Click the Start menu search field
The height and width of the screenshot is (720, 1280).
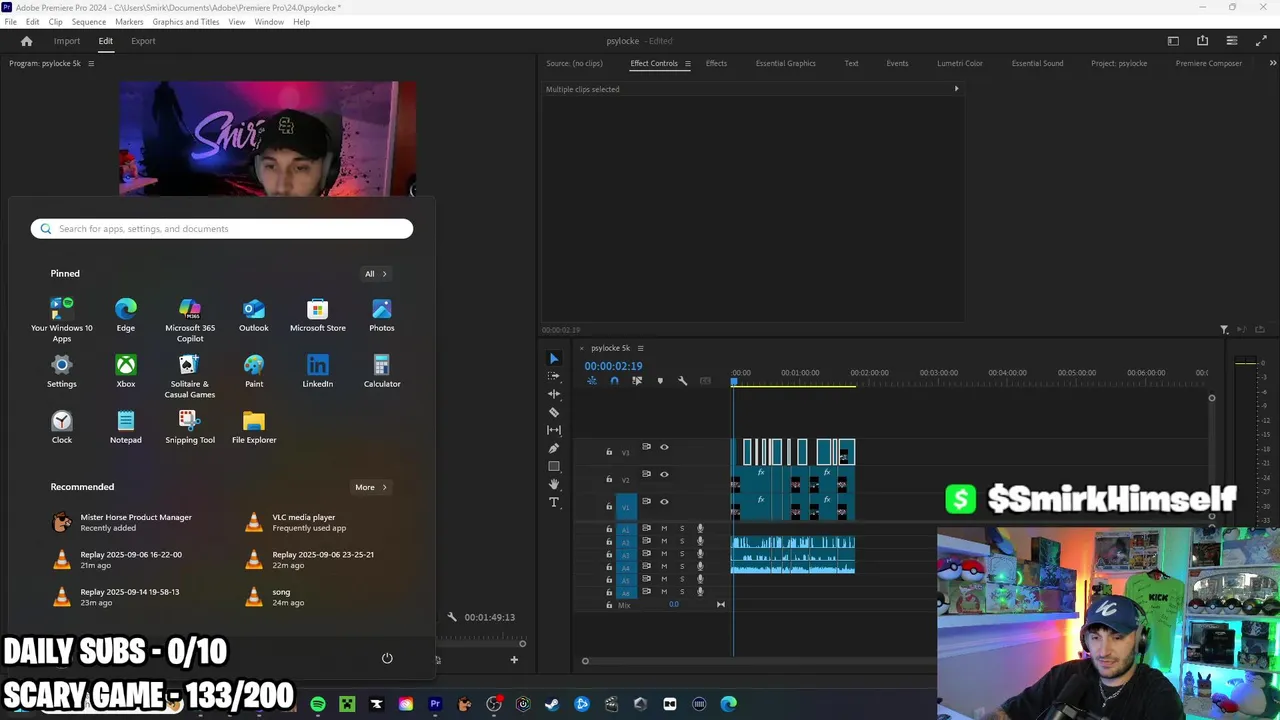[222, 229]
